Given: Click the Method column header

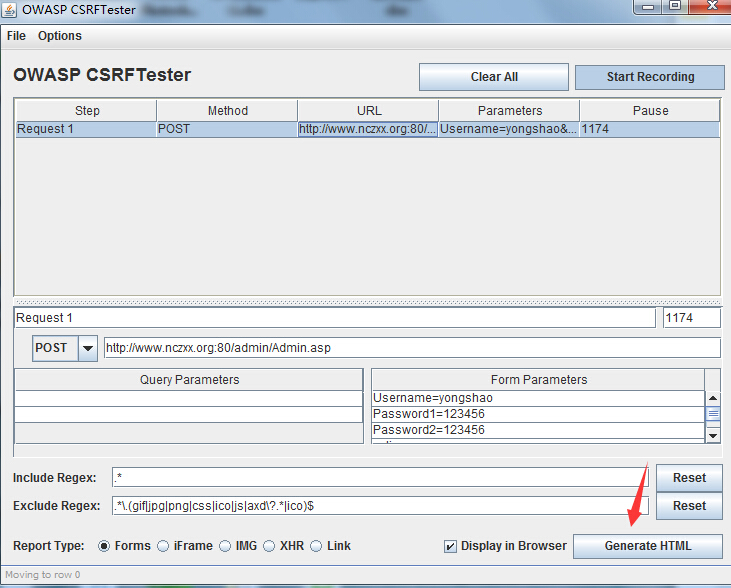Looking at the screenshot, I should 228,111.
